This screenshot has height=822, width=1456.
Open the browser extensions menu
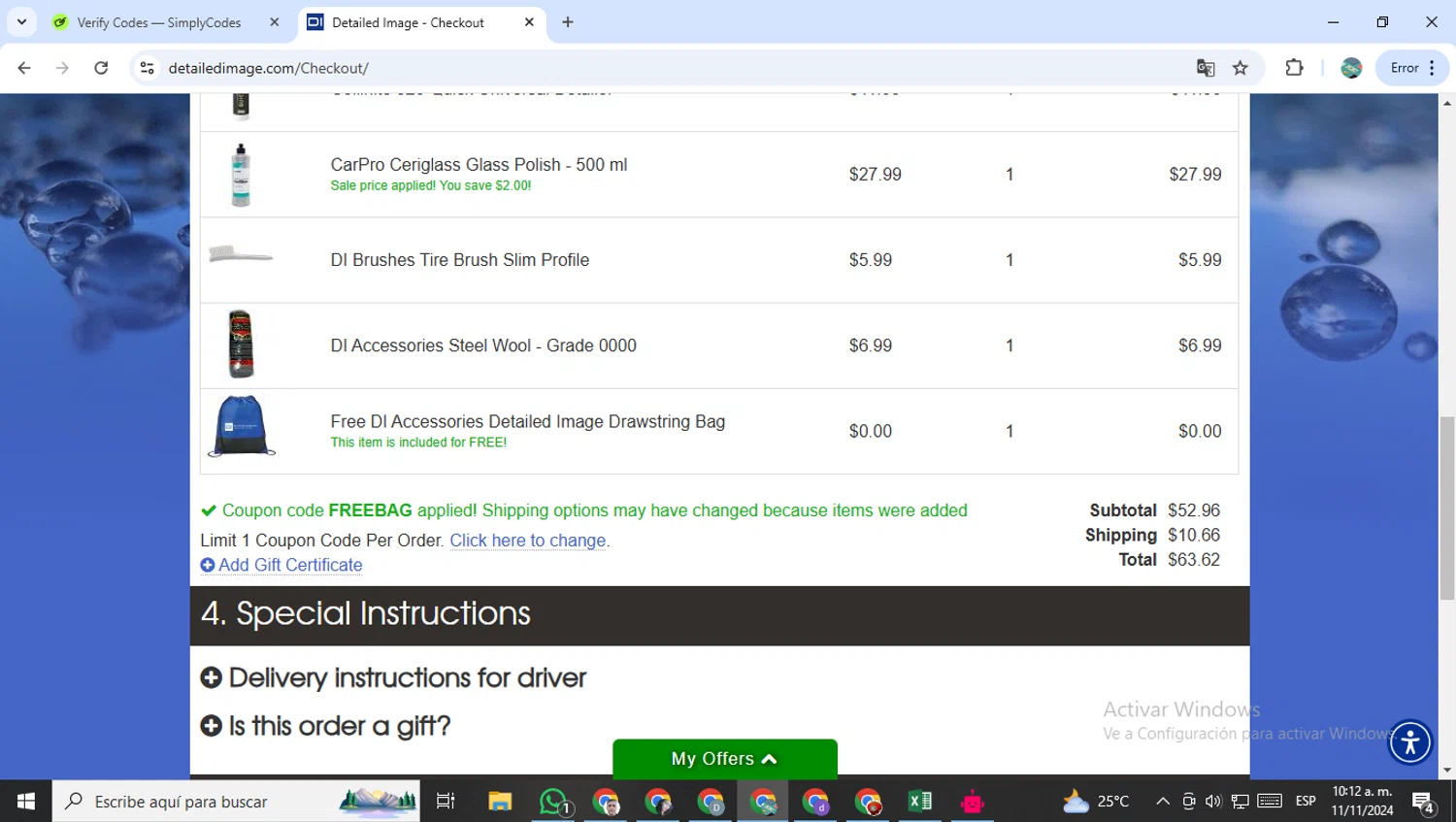click(1294, 68)
